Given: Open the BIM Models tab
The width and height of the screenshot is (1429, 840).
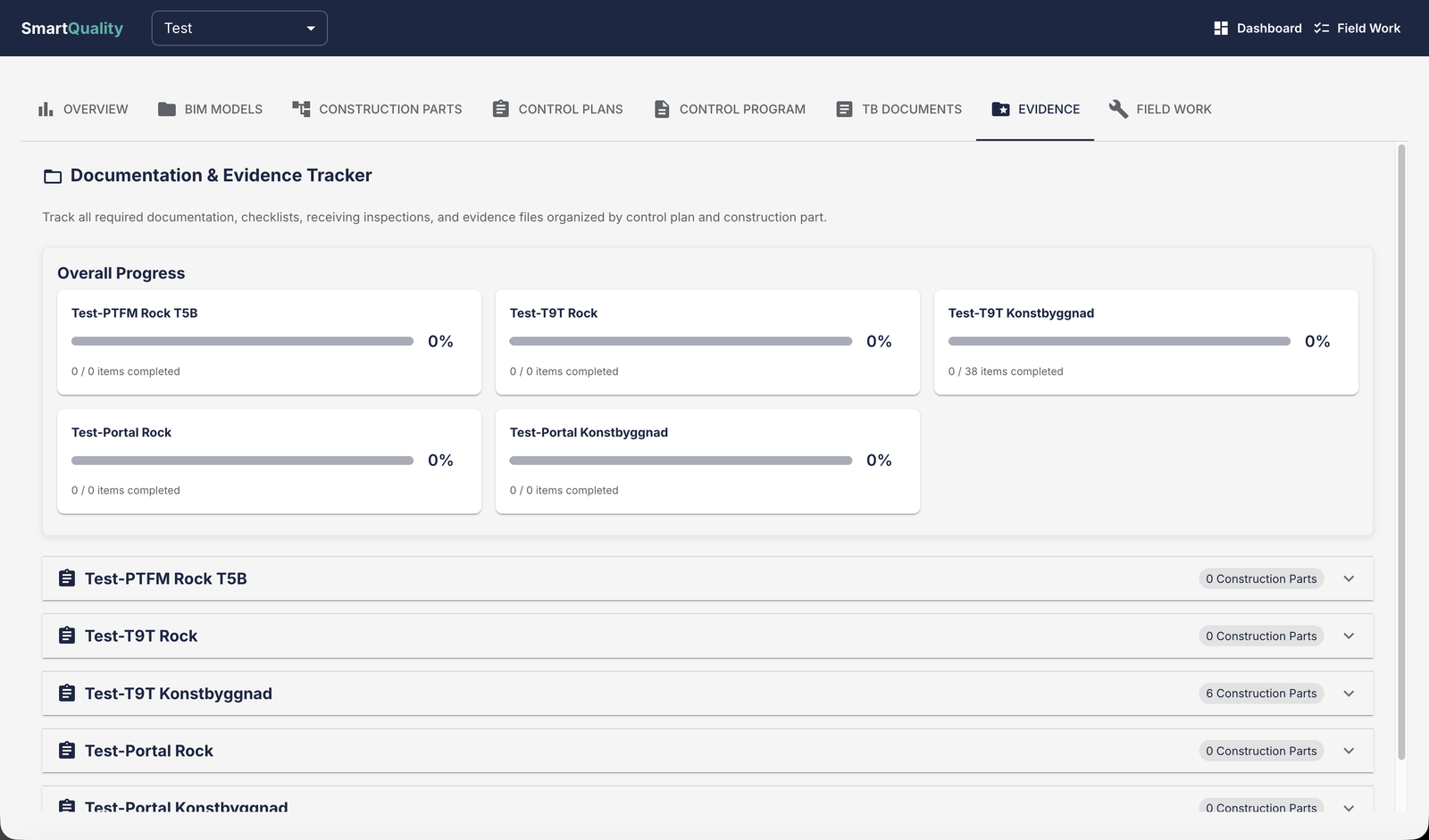Looking at the screenshot, I should point(210,109).
